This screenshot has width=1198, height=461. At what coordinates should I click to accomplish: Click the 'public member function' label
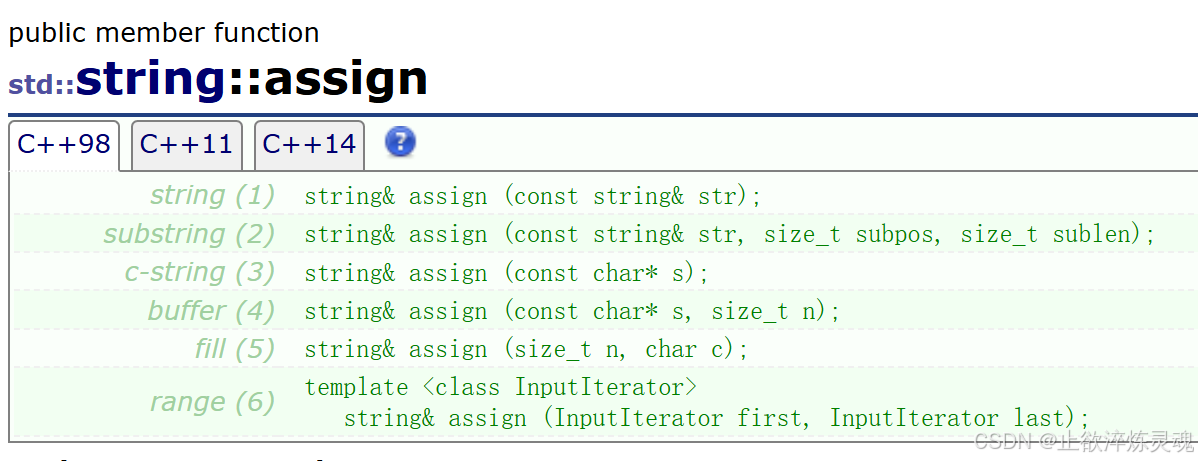[x=164, y=33]
